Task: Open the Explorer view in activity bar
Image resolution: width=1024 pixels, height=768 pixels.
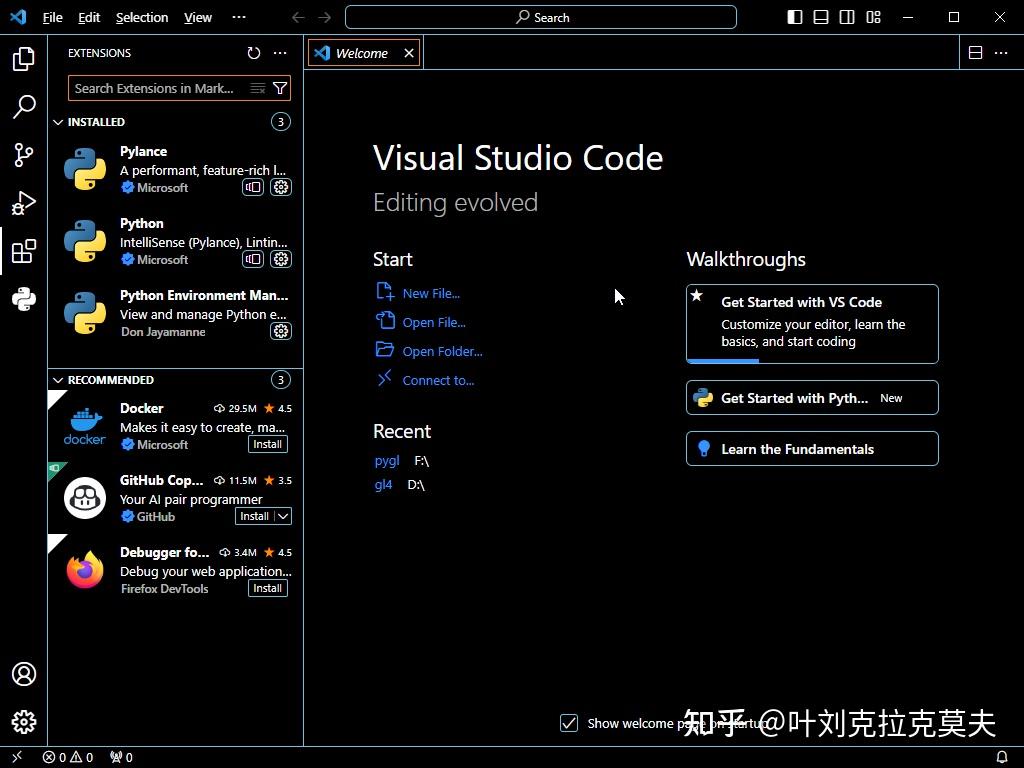Action: pos(24,59)
